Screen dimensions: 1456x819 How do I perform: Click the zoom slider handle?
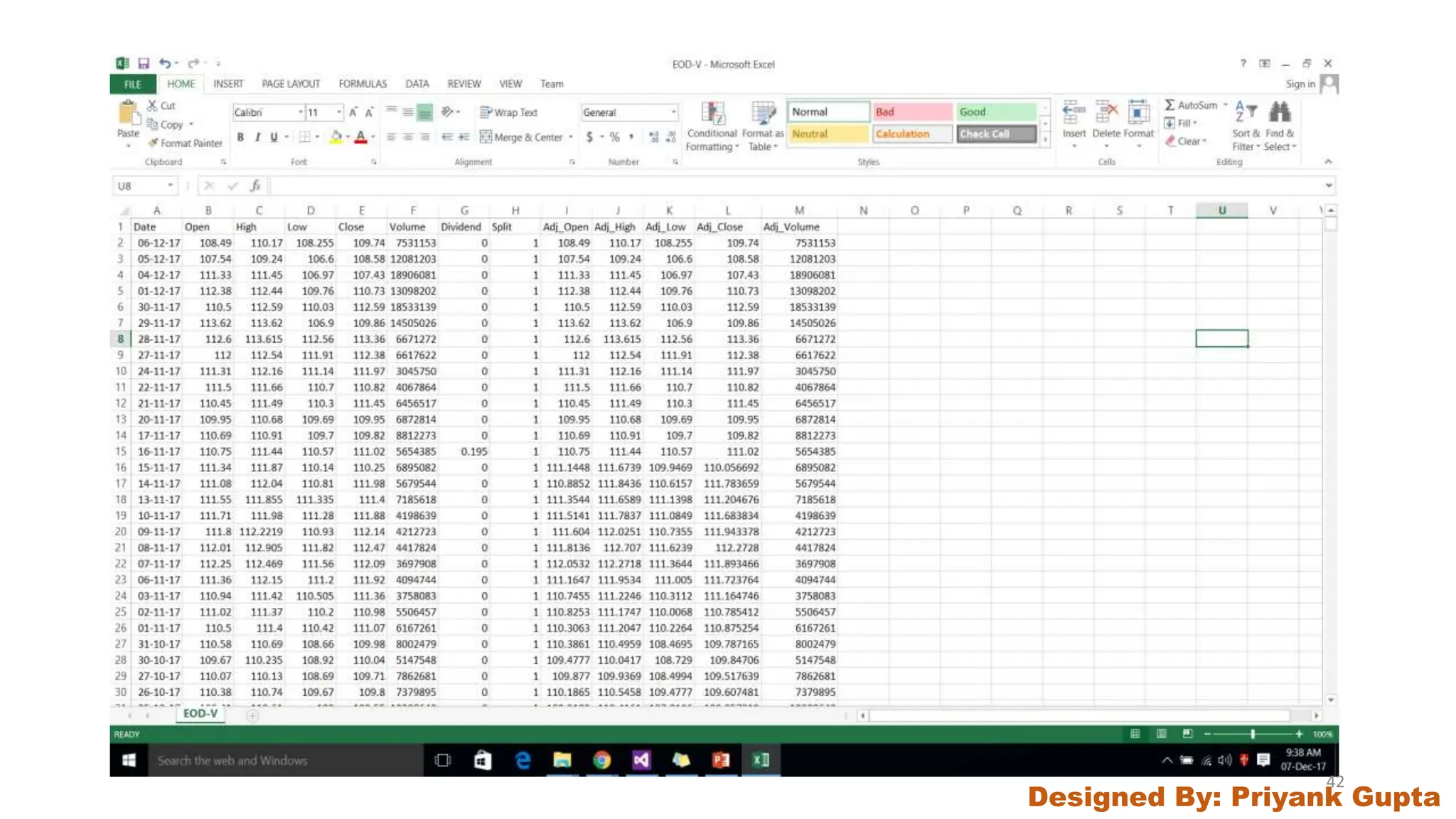1253,734
